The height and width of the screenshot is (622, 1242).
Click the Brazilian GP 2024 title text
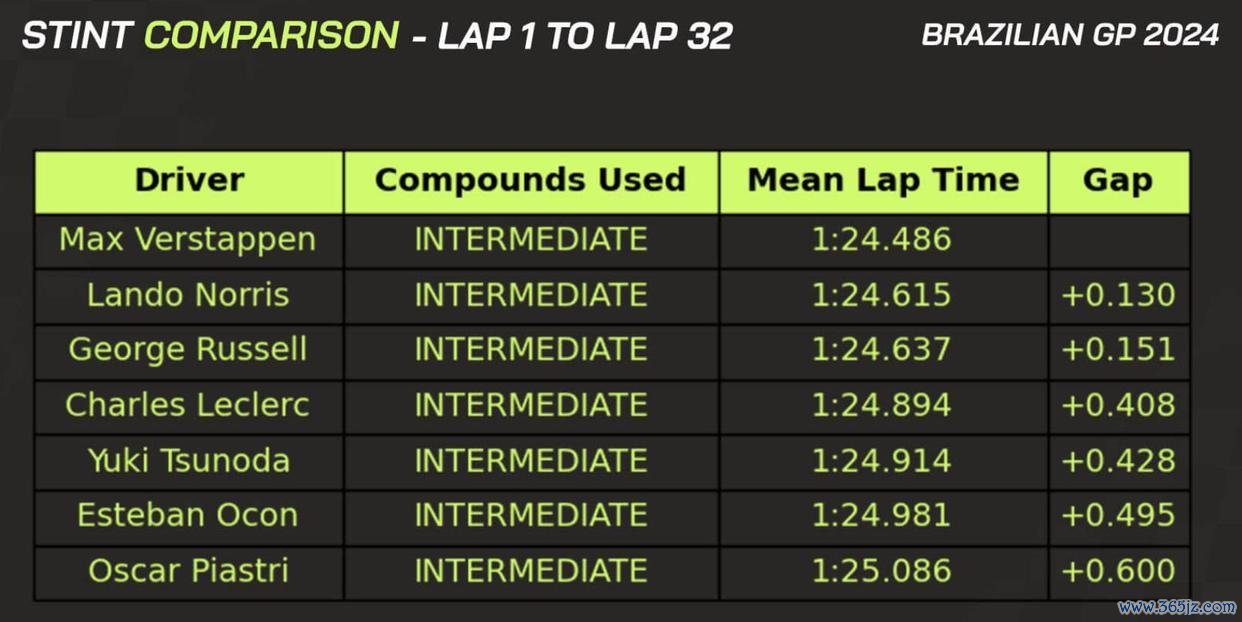[x=1070, y=35]
